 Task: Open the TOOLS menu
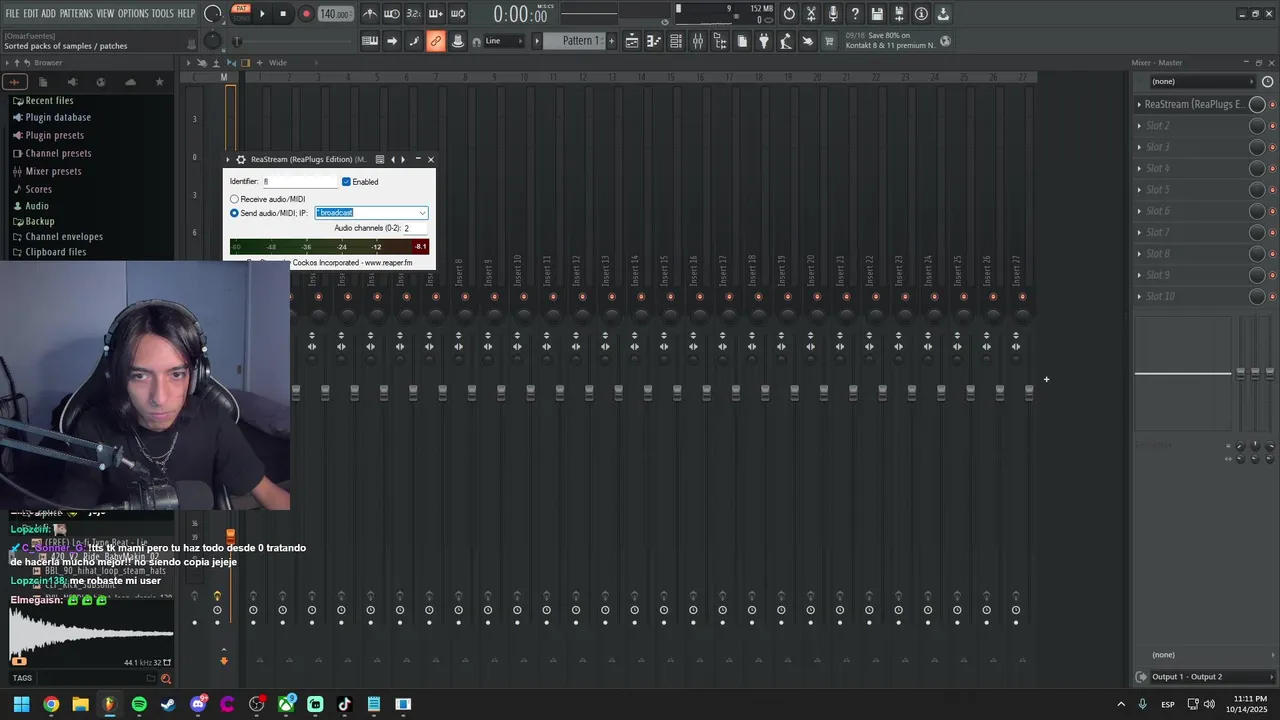(x=162, y=13)
